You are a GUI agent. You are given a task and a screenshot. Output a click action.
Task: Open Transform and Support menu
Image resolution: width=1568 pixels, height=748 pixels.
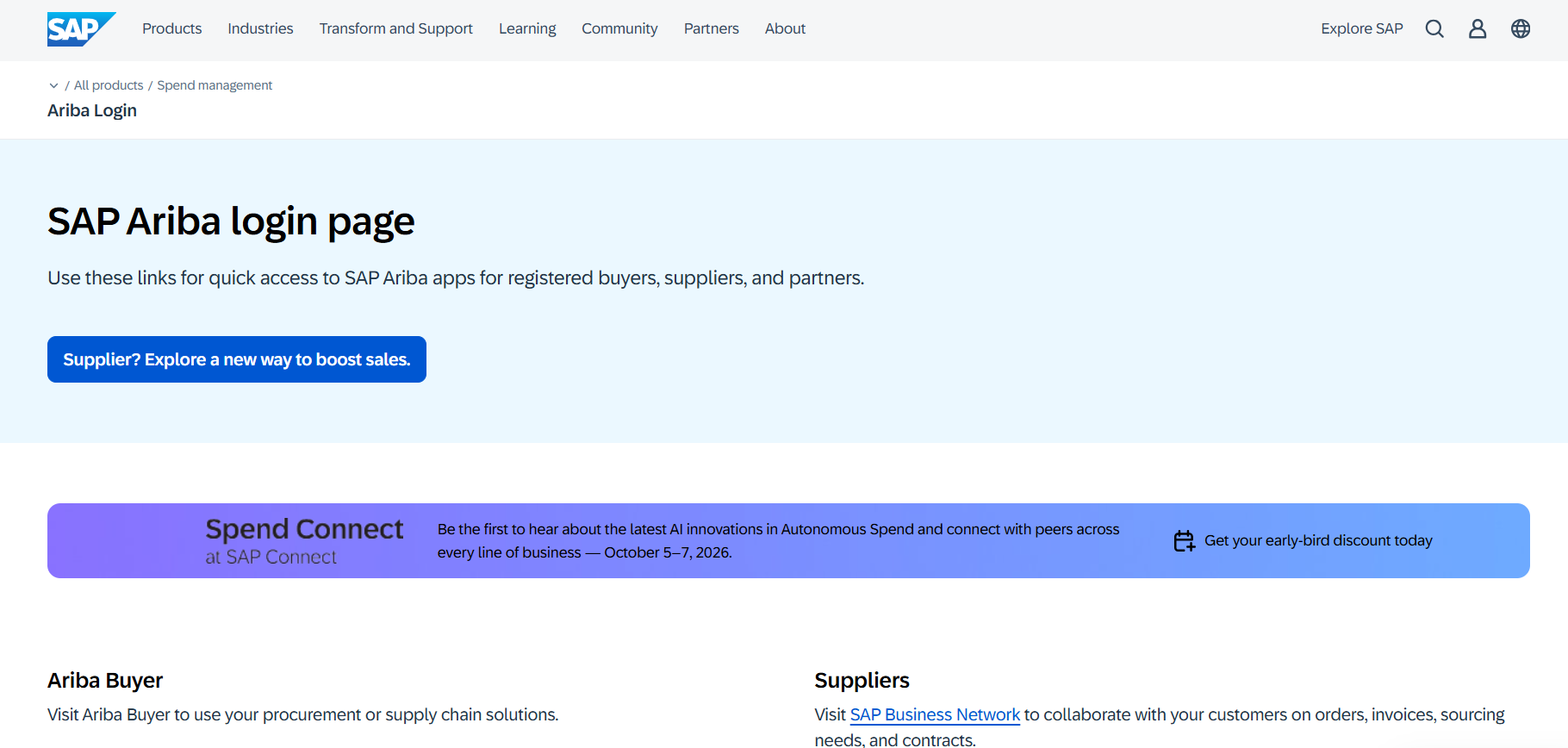click(395, 28)
